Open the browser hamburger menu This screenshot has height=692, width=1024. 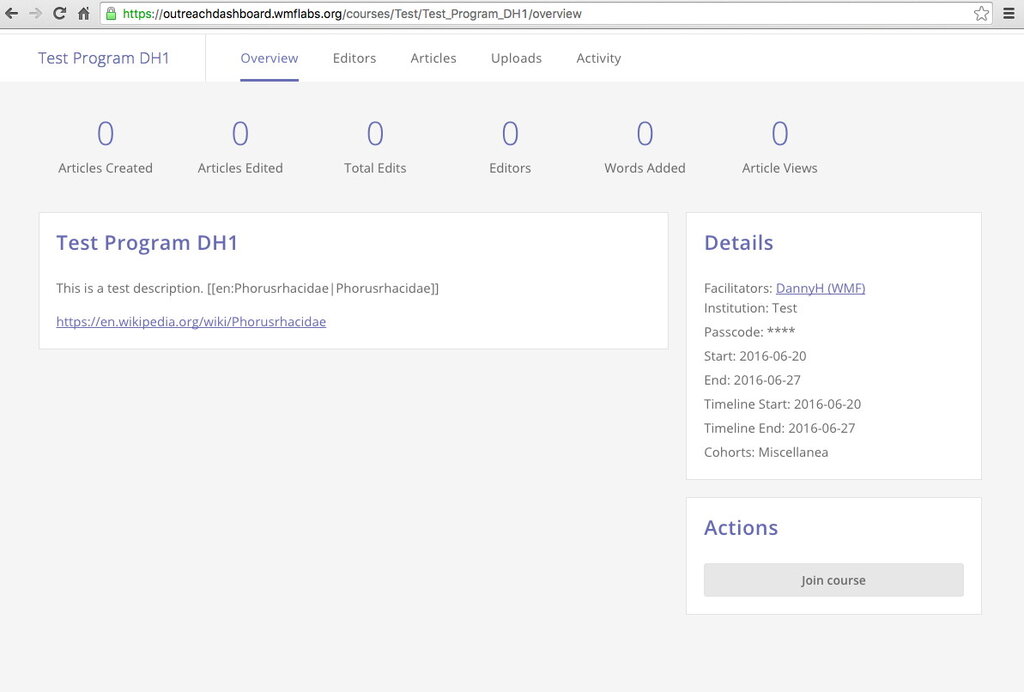pos(1008,14)
